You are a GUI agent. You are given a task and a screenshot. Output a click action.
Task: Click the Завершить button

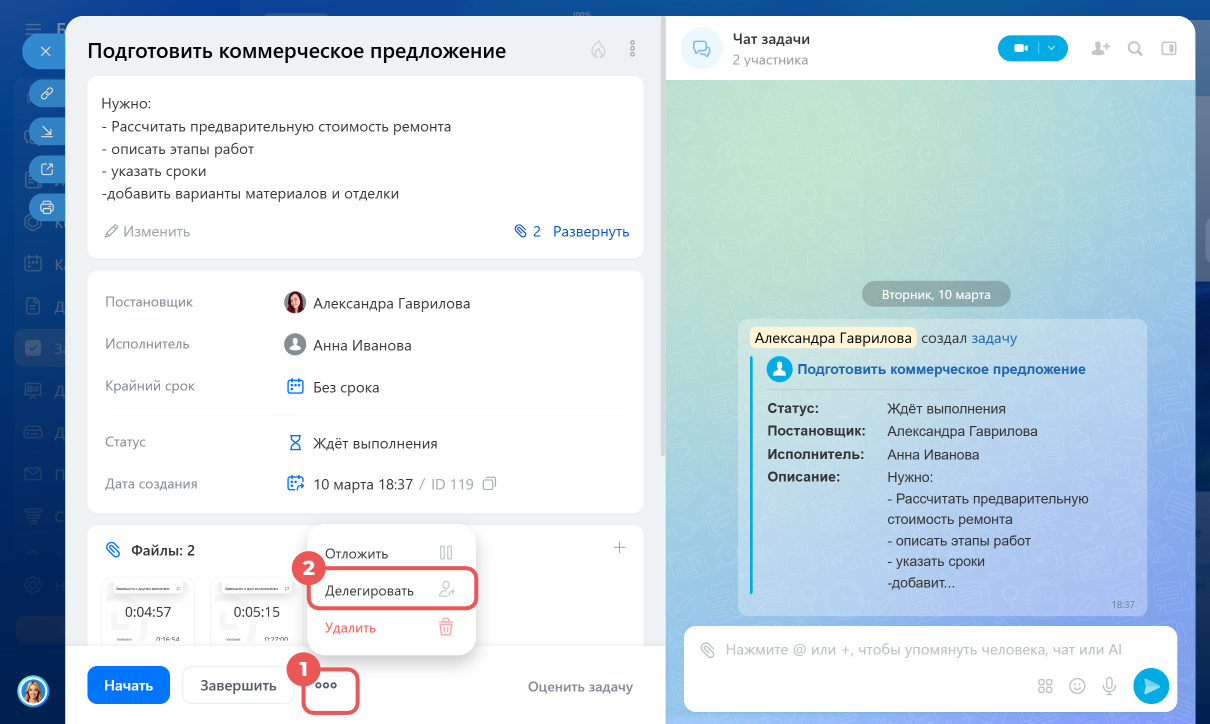tap(238, 686)
